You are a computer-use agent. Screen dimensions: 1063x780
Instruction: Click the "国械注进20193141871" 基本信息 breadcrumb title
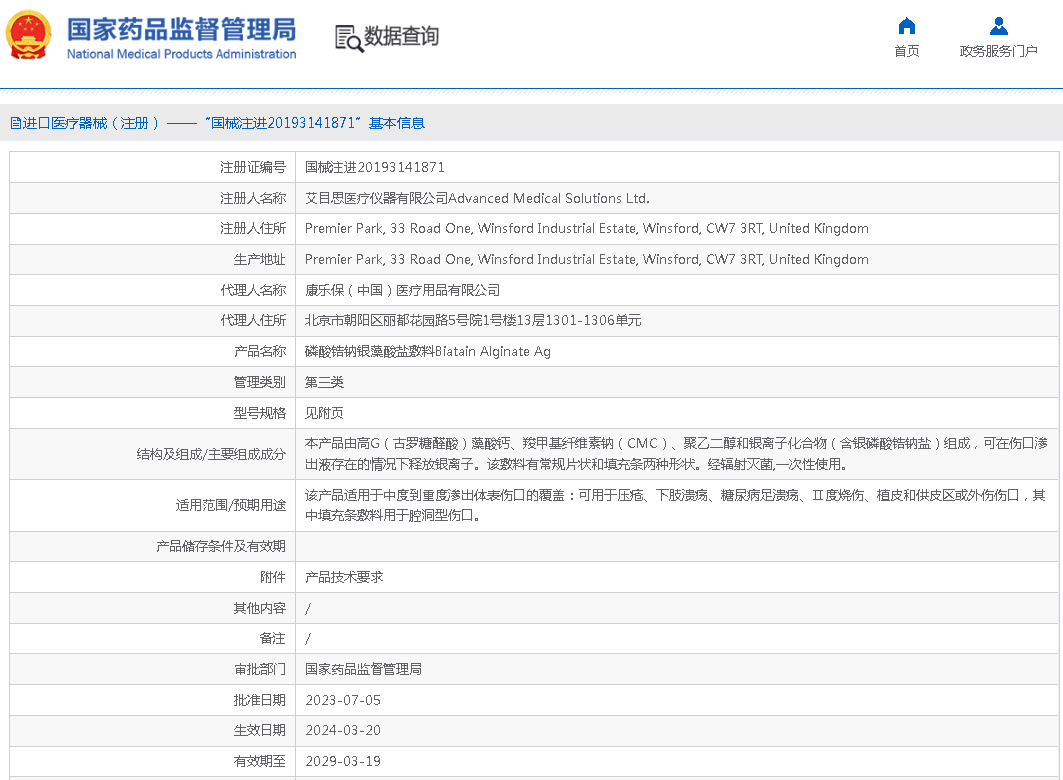tap(315, 123)
